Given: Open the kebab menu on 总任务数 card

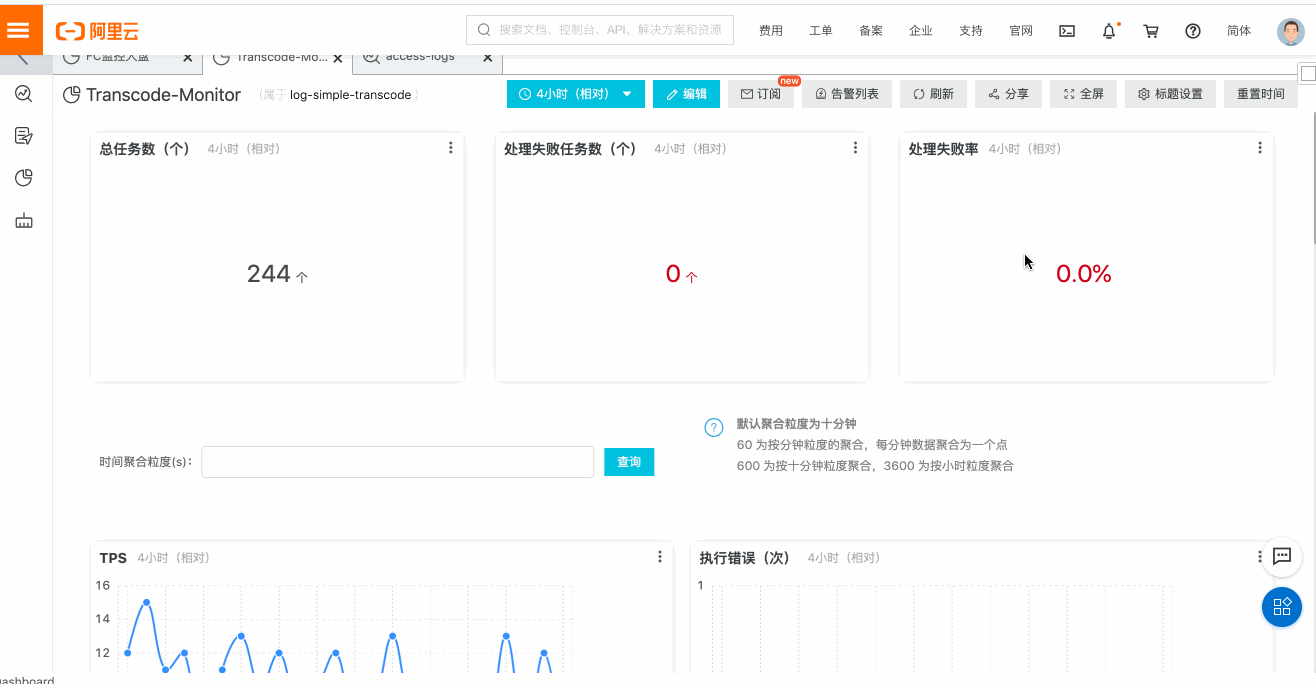Looking at the screenshot, I should click(450, 147).
